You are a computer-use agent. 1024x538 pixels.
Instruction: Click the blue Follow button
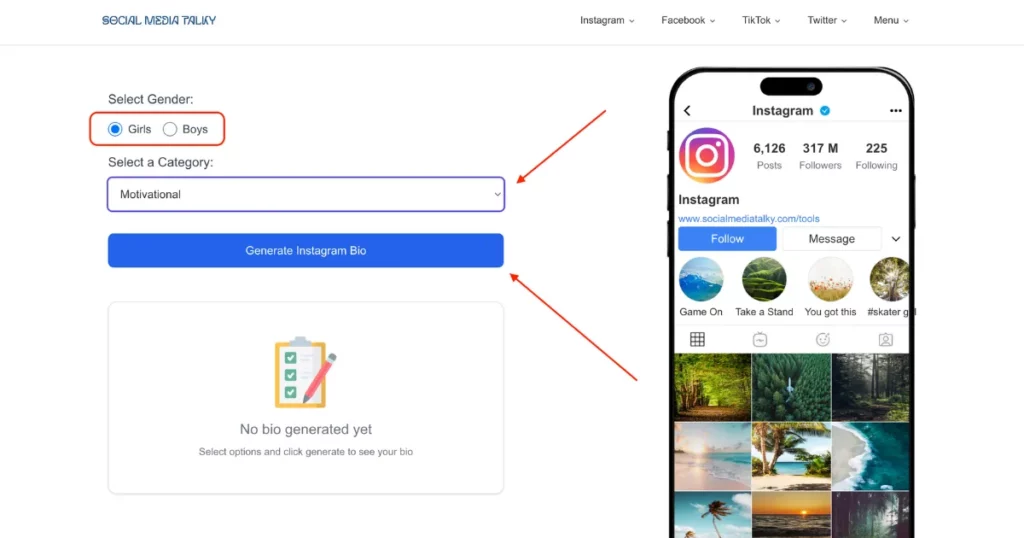(727, 239)
